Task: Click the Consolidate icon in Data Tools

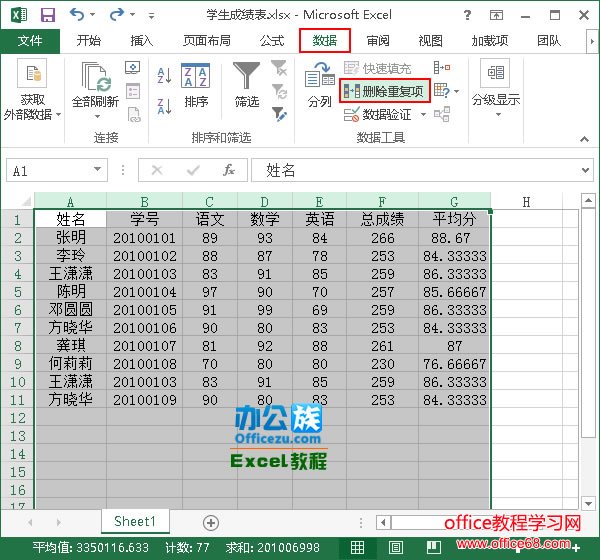Action: tap(442, 68)
